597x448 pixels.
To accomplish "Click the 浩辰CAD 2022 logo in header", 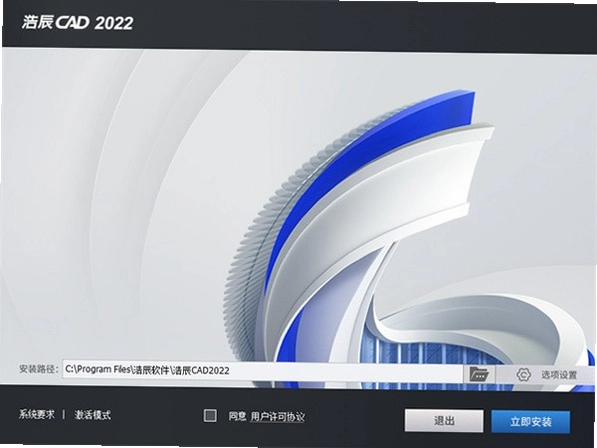I will tap(77, 22).
